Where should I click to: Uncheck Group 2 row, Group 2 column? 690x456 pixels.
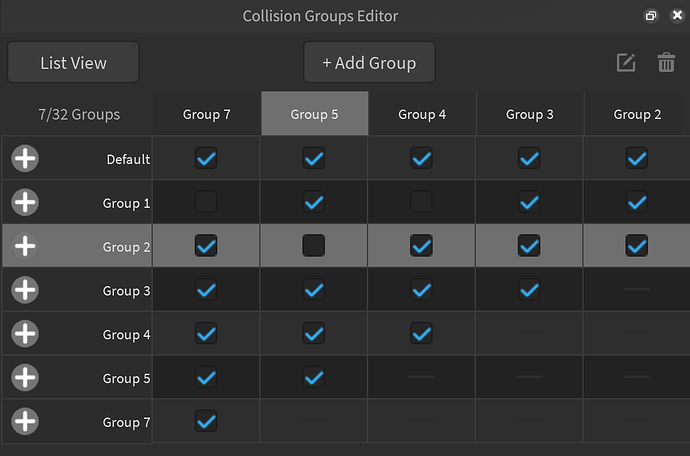click(x=637, y=246)
